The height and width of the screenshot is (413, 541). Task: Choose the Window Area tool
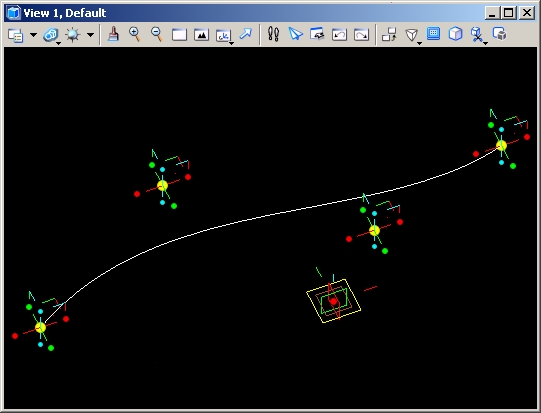click(x=179, y=35)
